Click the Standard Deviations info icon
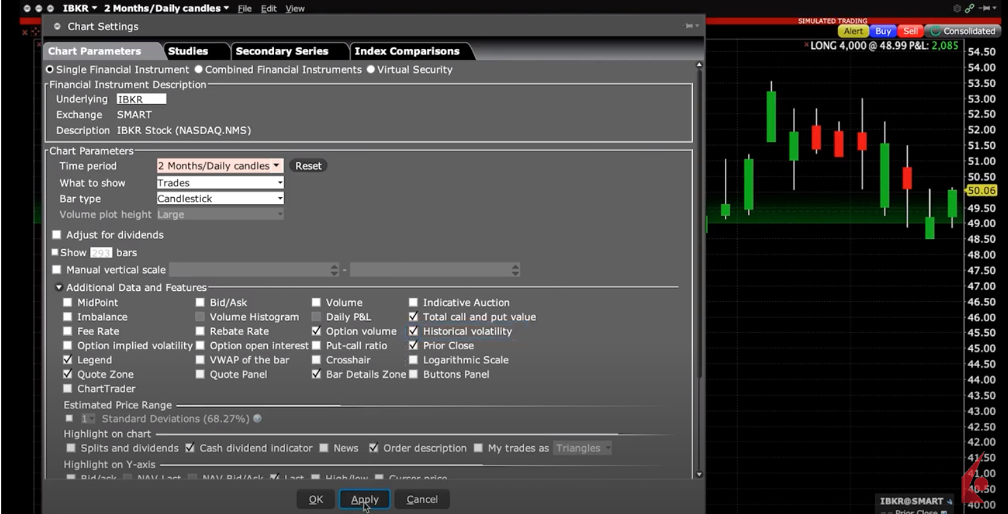 (257, 419)
